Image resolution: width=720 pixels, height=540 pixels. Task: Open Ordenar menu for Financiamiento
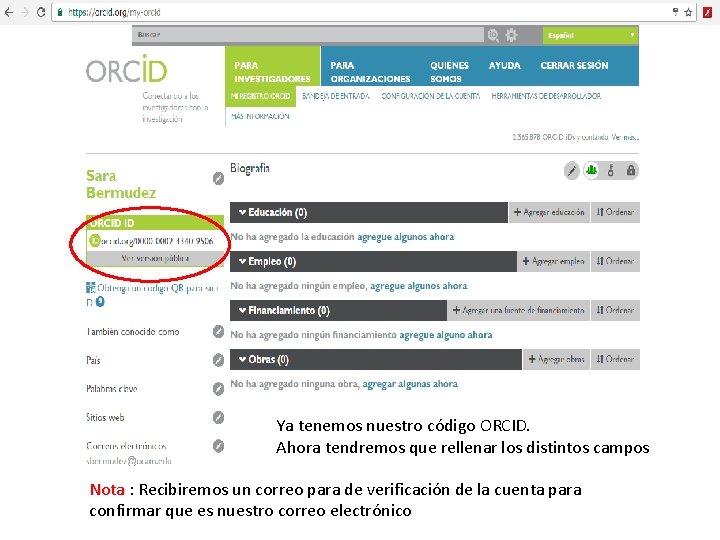(x=615, y=310)
